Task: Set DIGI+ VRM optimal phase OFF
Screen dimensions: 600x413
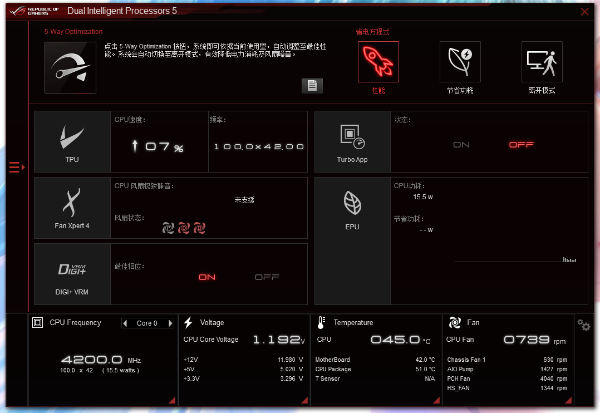Action: pyautogui.click(x=267, y=277)
